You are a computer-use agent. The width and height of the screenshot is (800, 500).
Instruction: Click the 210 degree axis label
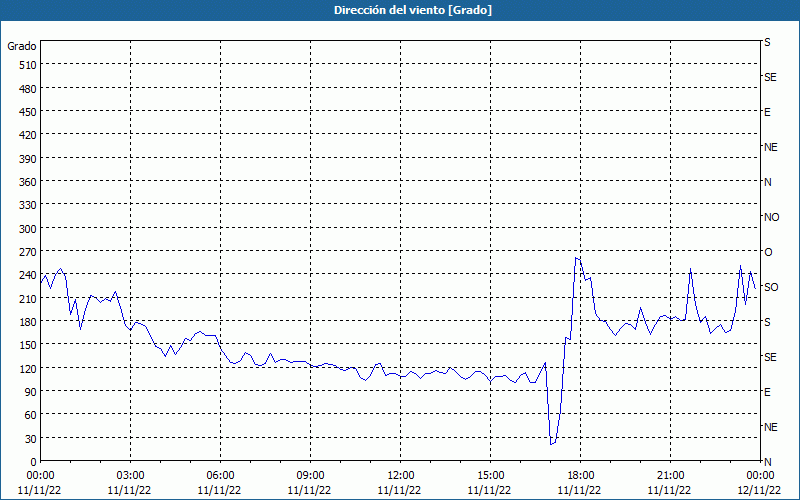(x=28, y=299)
